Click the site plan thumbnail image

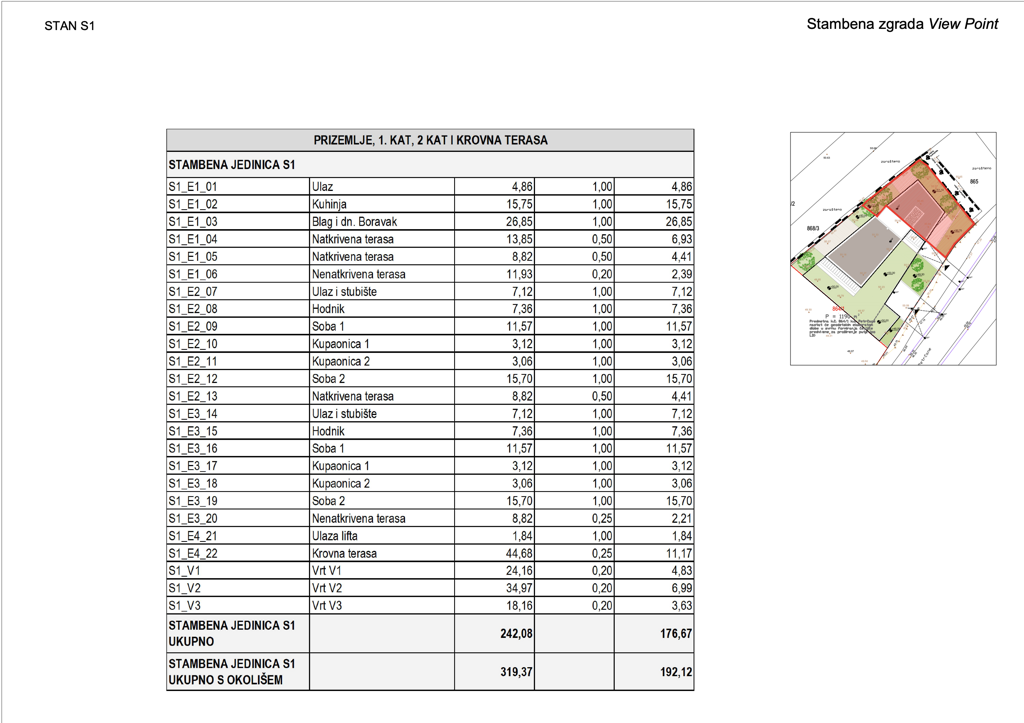coord(893,249)
